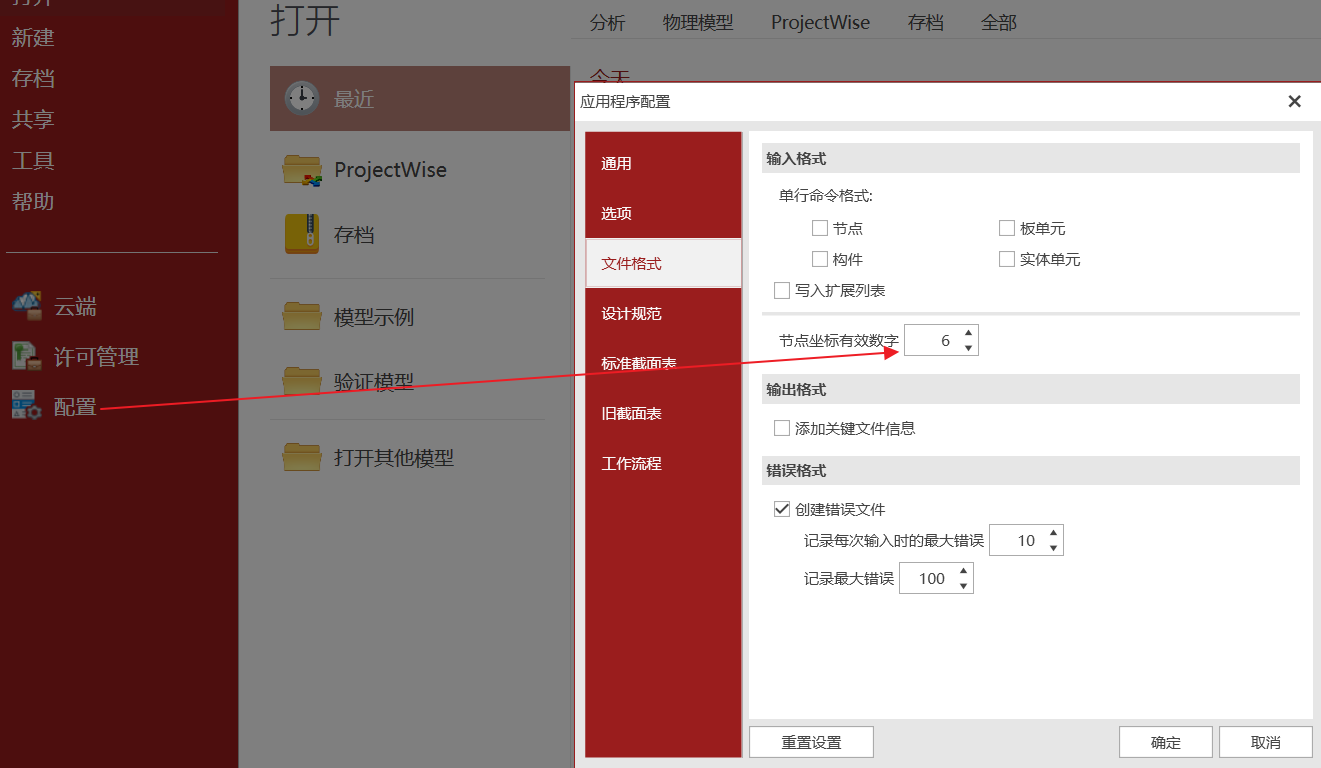Screen dimensions: 1321x768
Task: Open 许可管理 in the left sidebar
Action: point(96,357)
